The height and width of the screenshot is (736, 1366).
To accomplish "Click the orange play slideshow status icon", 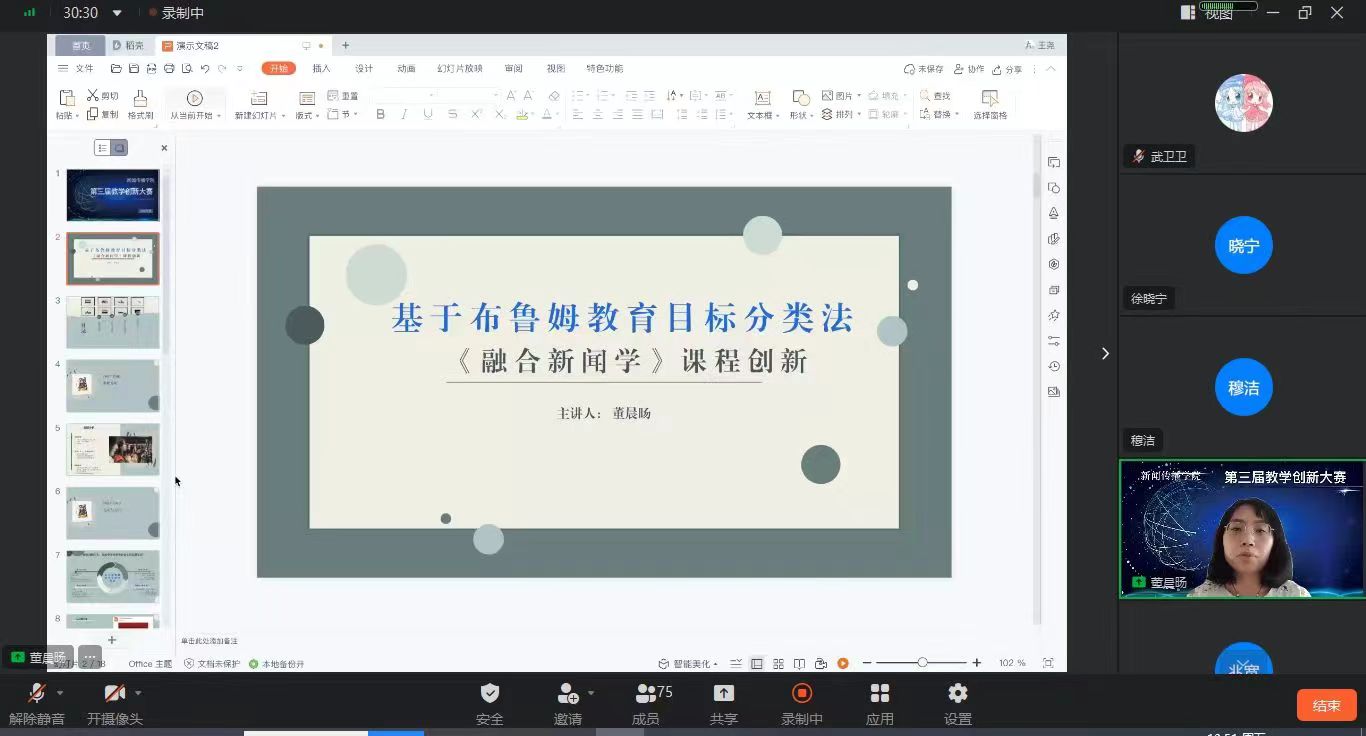I will click(843, 663).
